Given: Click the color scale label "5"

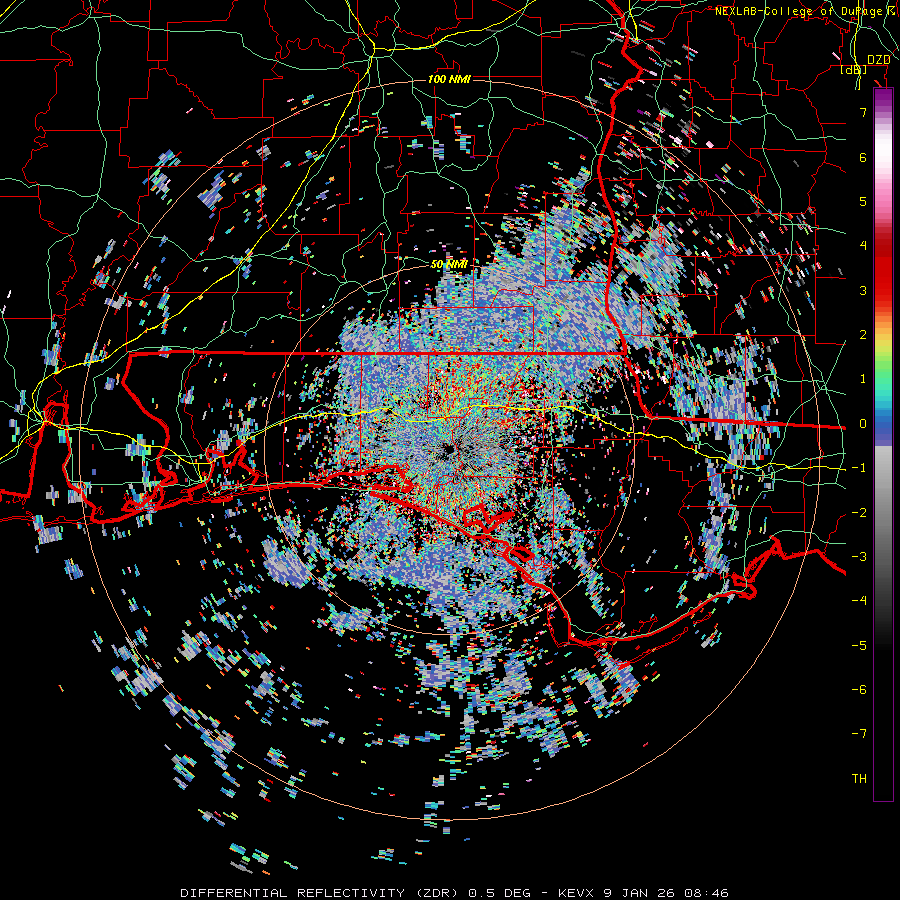Looking at the screenshot, I should coord(863,201).
